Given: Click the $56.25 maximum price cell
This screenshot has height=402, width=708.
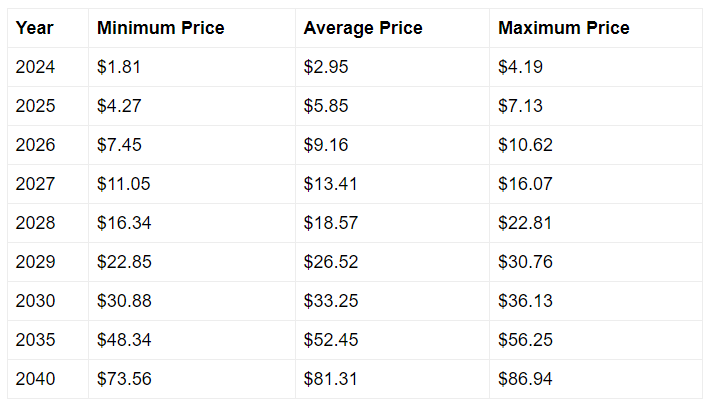Looking at the screenshot, I should [x=596, y=340].
